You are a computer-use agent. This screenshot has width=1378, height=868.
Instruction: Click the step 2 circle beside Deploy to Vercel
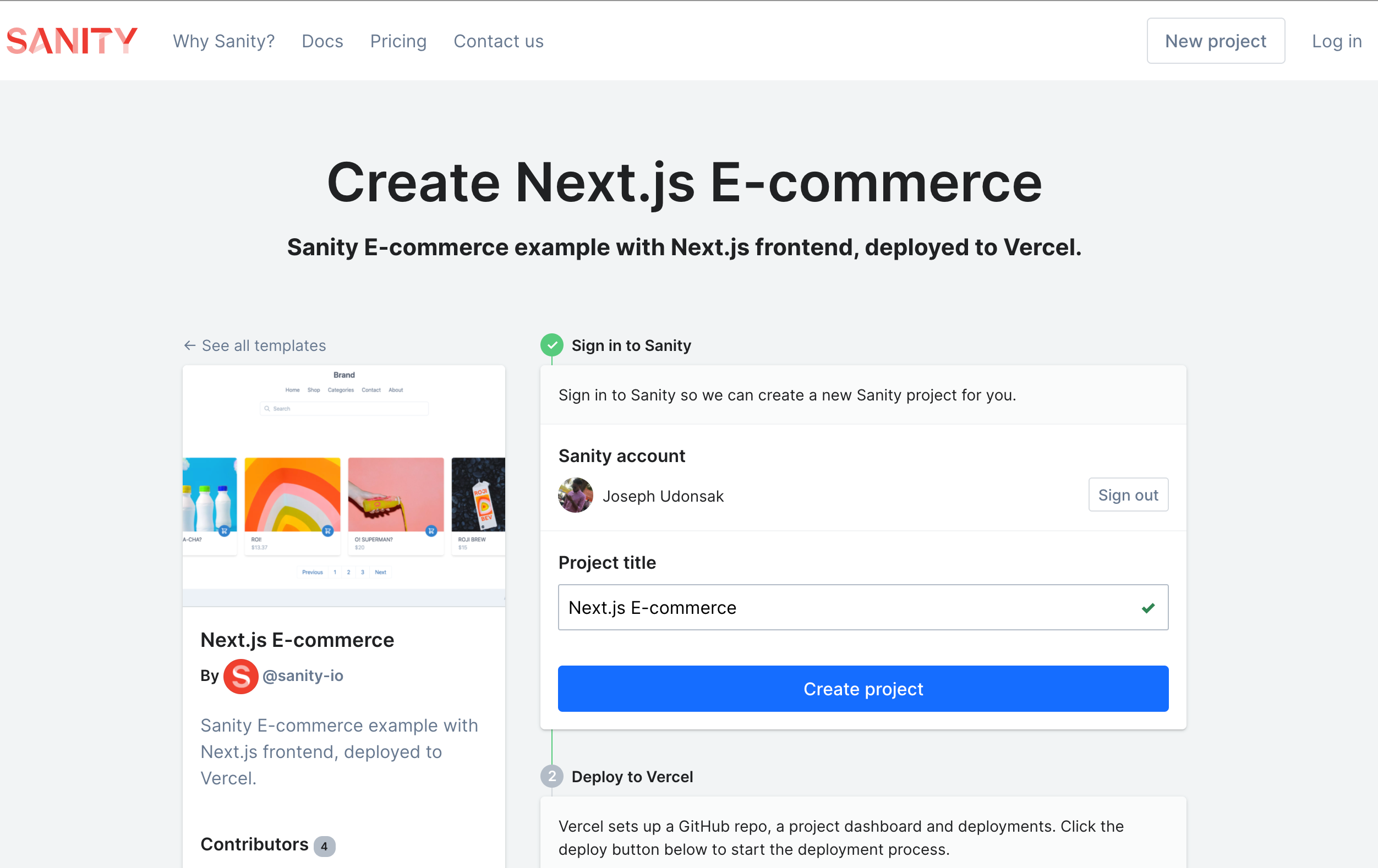(551, 777)
